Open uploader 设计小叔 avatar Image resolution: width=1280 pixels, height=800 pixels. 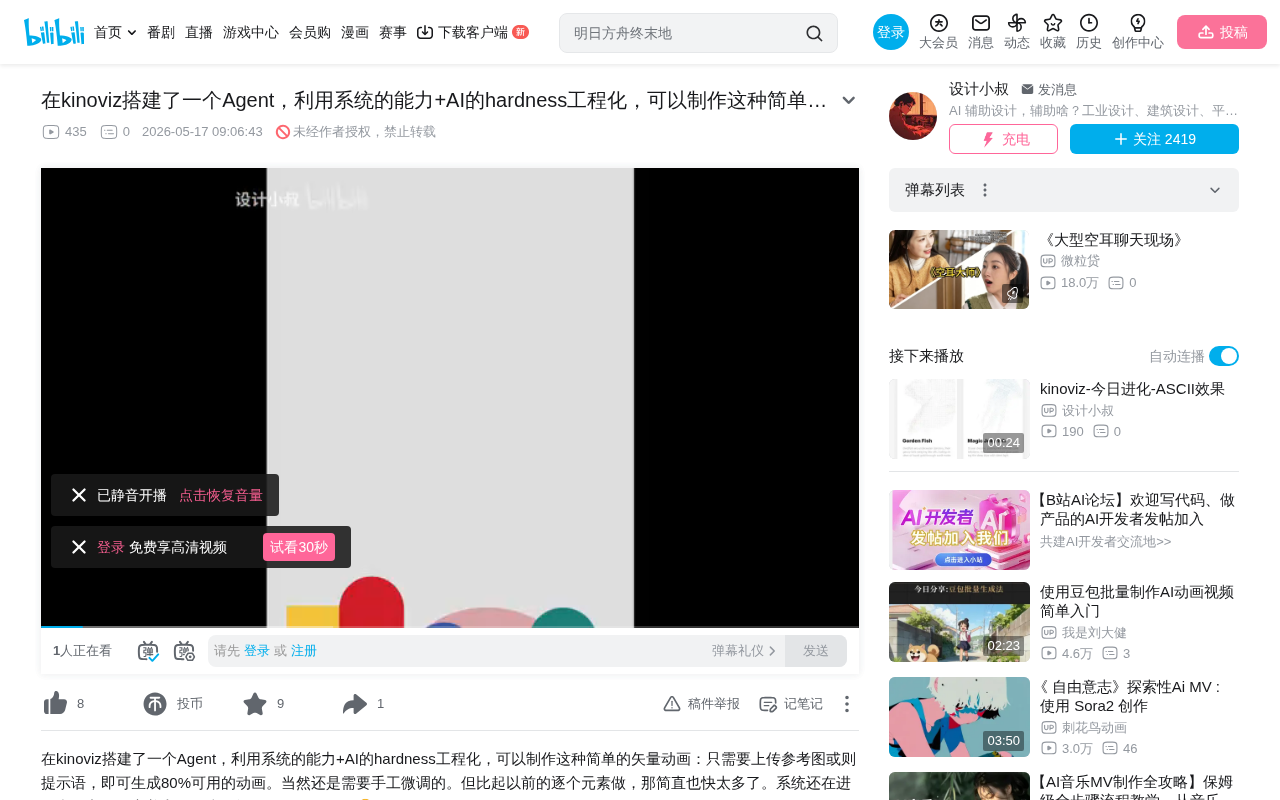coord(913,116)
